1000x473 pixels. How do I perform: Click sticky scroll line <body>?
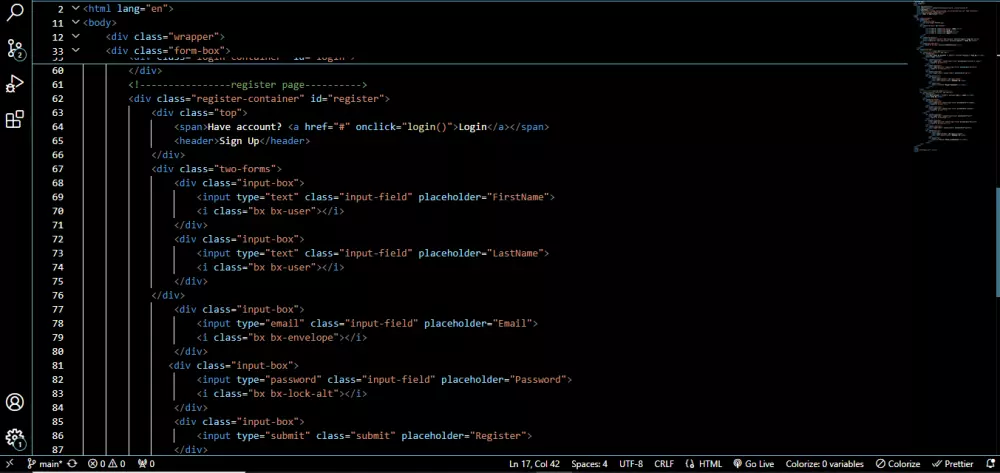pos(99,23)
